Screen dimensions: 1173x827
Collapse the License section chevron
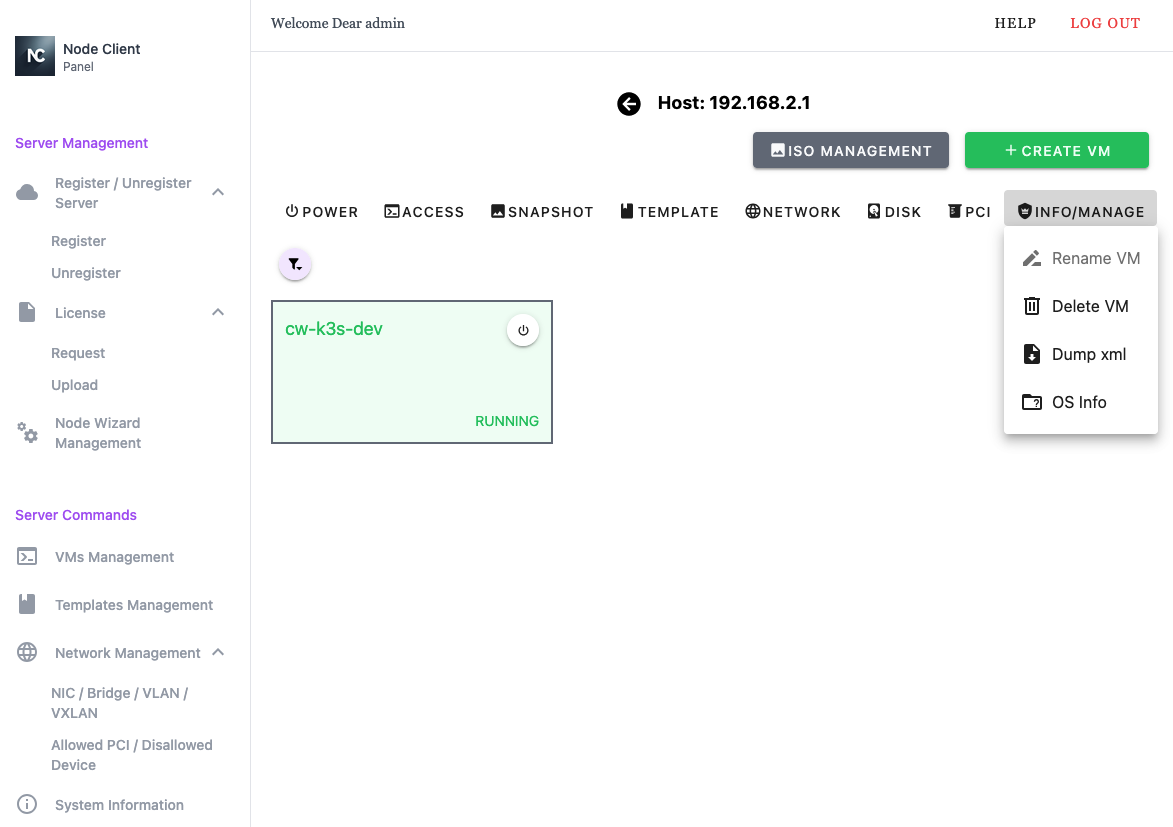218,313
